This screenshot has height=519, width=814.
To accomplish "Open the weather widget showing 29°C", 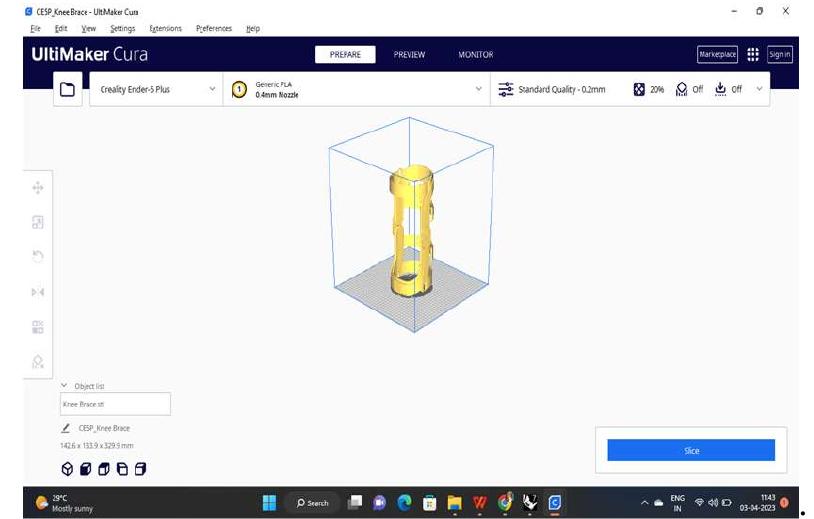I will pos(64,503).
